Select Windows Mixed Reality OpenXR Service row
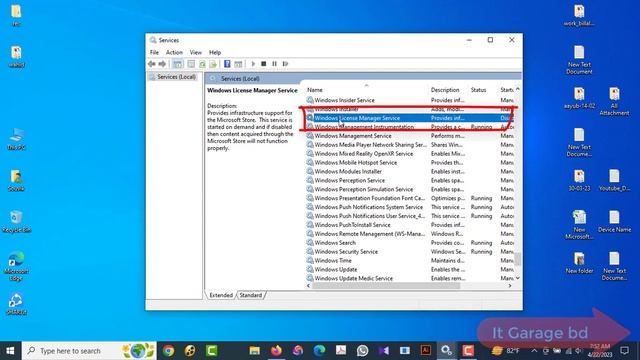Image resolution: width=640 pixels, height=360 pixels. coord(410,154)
